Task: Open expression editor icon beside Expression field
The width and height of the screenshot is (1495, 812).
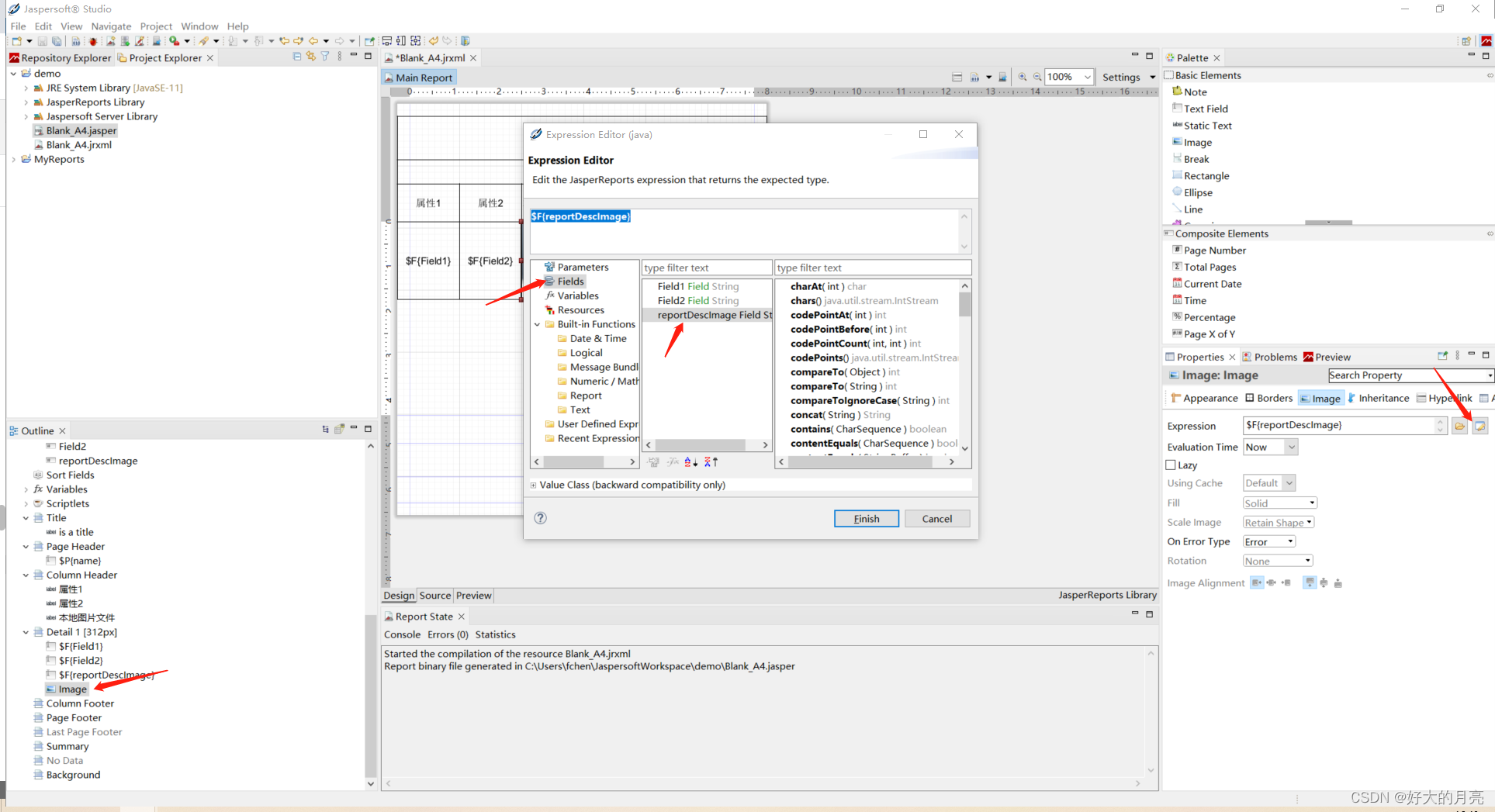Action: [1479, 426]
